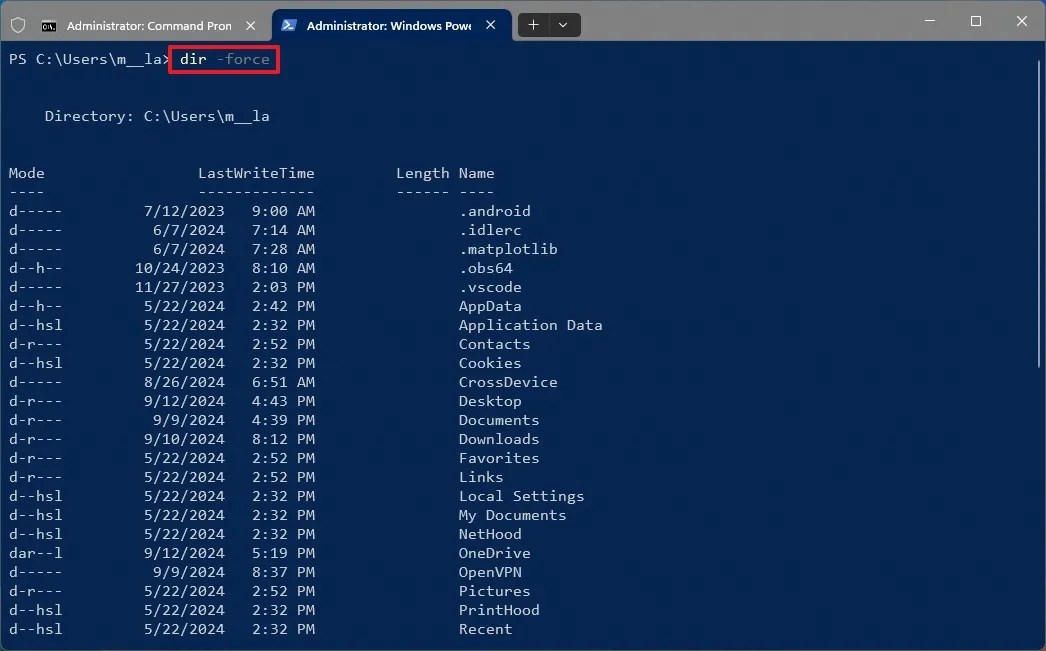This screenshot has height=651, width=1046.
Task: Close the Windows PowerShell tab with its X
Action: [x=489, y=24]
